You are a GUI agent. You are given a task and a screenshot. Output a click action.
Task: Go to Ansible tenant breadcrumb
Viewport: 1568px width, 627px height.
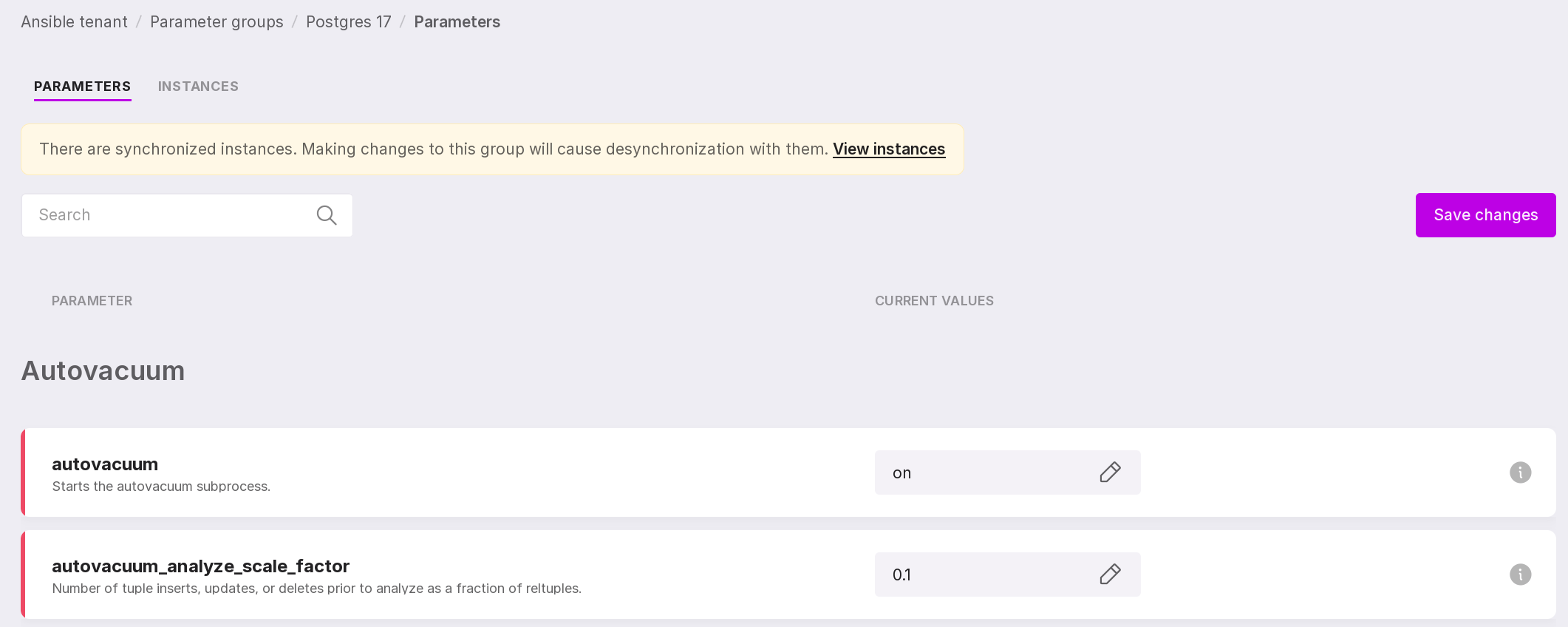(x=74, y=22)
